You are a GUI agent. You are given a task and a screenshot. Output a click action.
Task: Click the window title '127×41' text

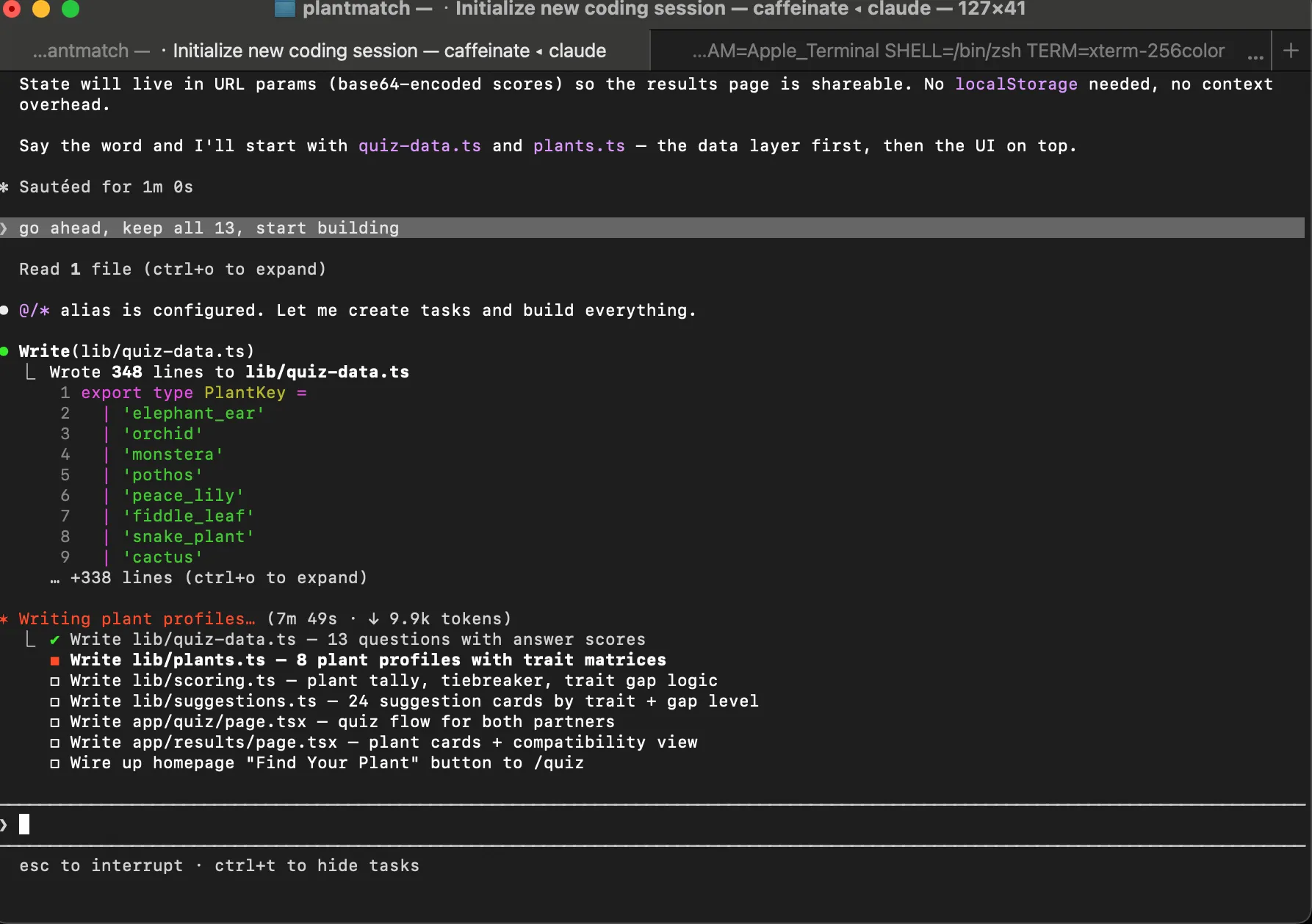[x=992, y=8]
